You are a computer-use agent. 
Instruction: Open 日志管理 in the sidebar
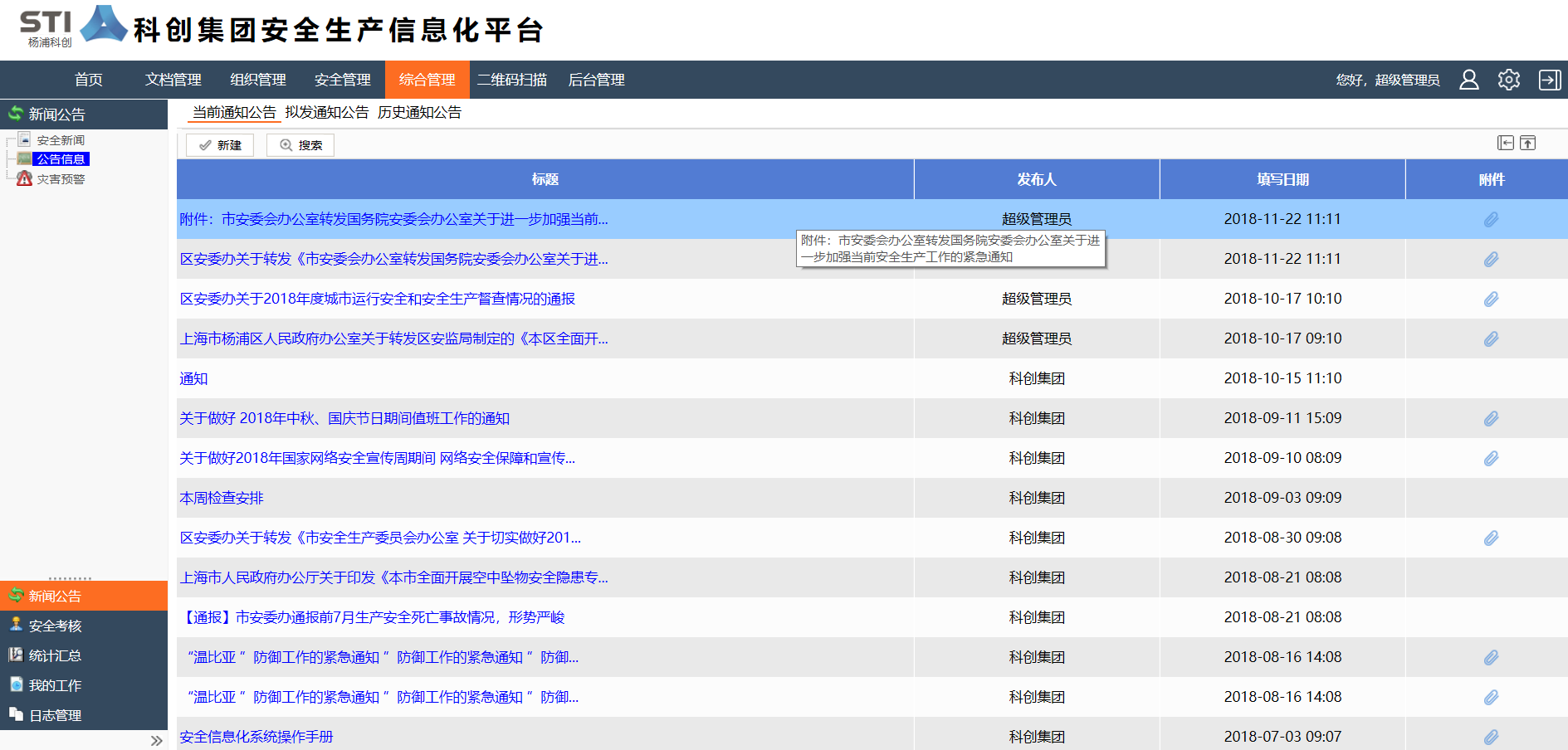[x=55, y=715]
